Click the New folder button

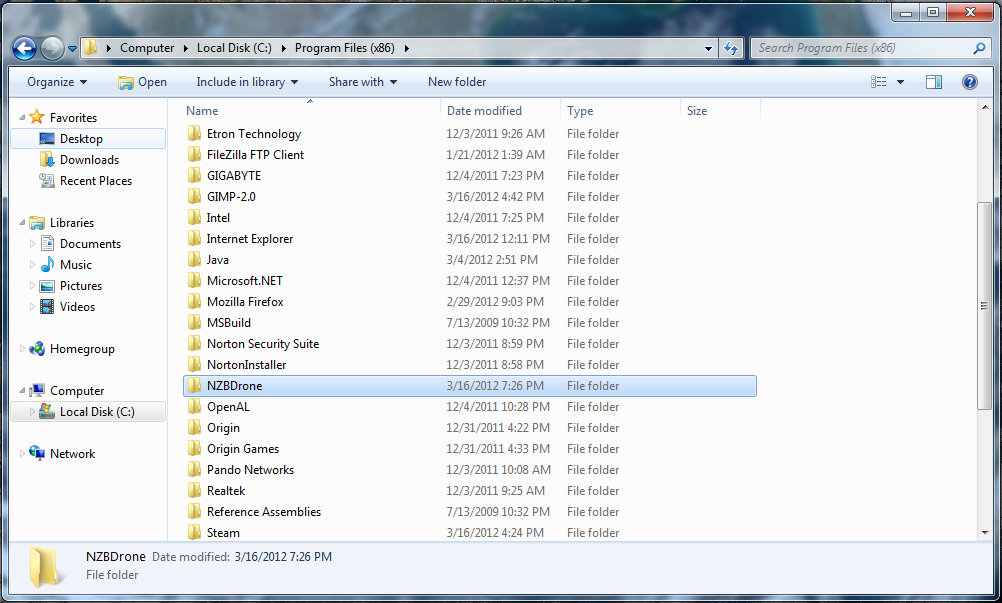pyautogui.click(x=457, y=82)
